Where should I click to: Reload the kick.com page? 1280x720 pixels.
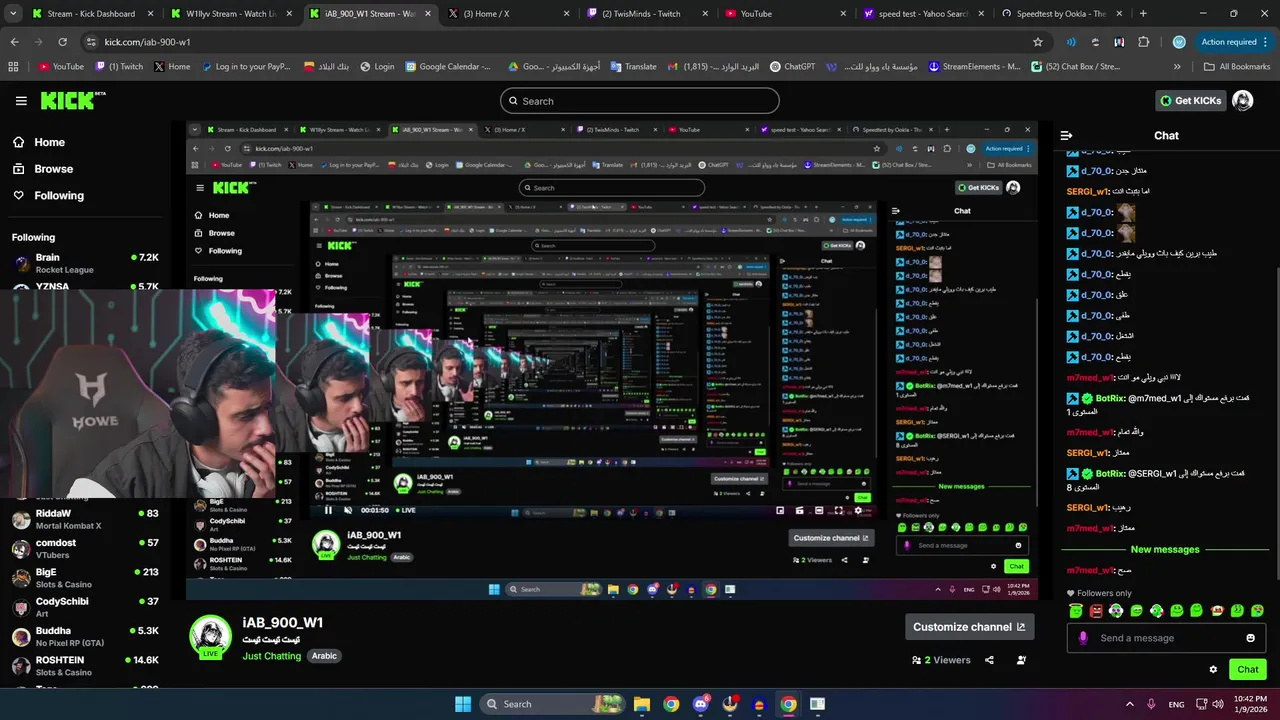tap(62, 42)
